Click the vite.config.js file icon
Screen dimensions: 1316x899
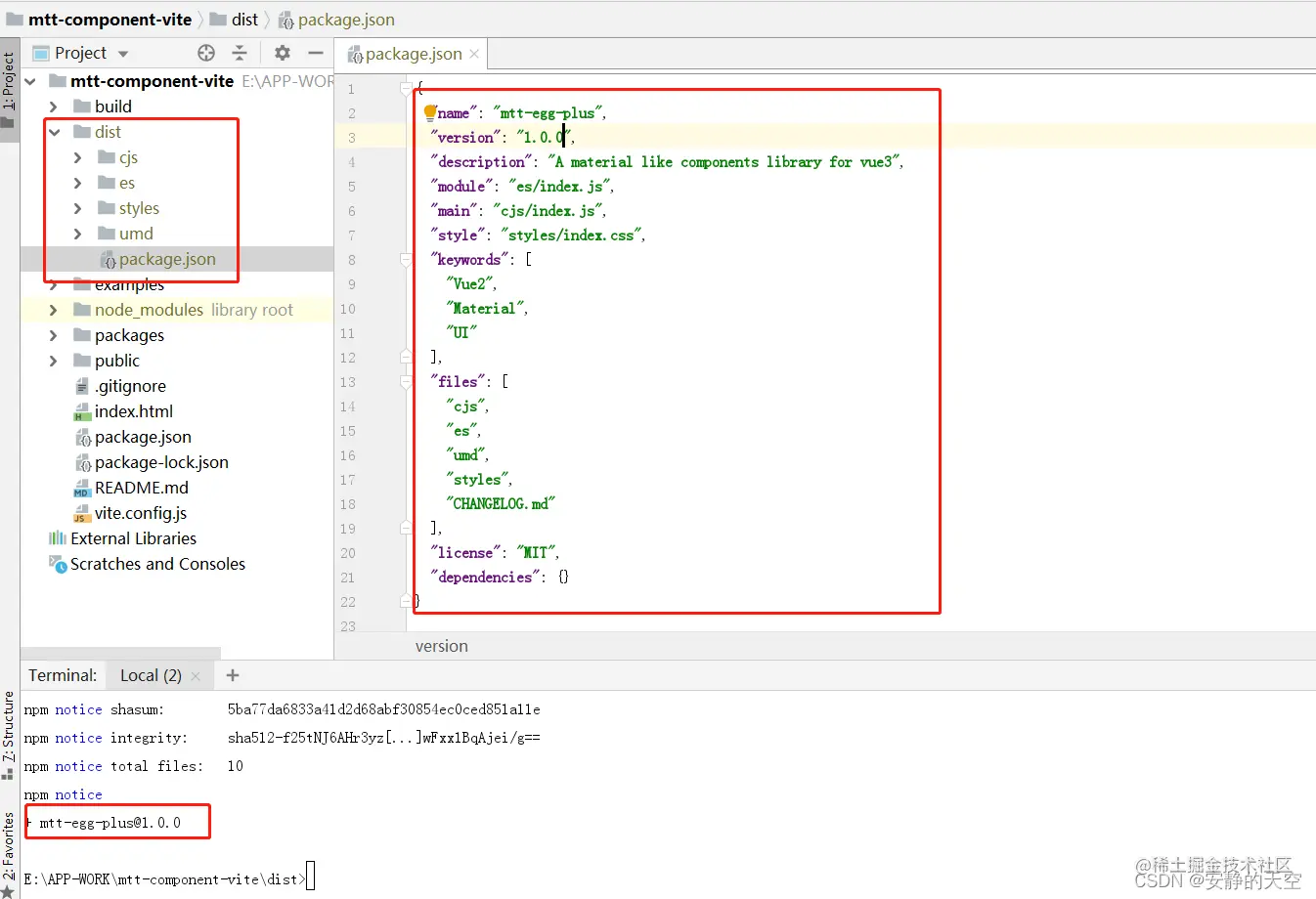click(x=82, y=513)
